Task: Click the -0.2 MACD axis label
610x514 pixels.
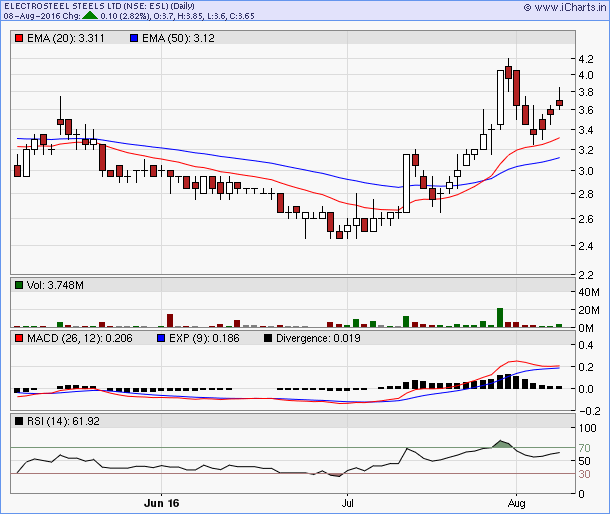Action: 590,411
